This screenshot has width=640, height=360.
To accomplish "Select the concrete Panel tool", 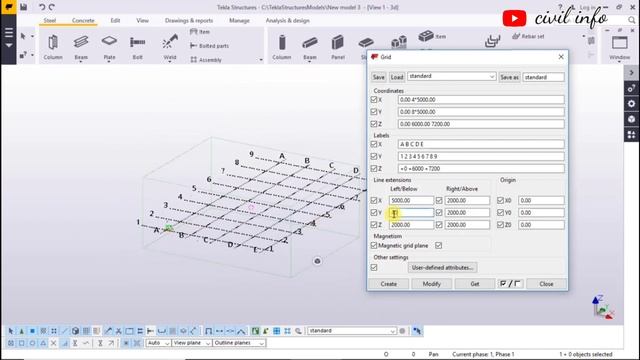I will coord(338,47).
